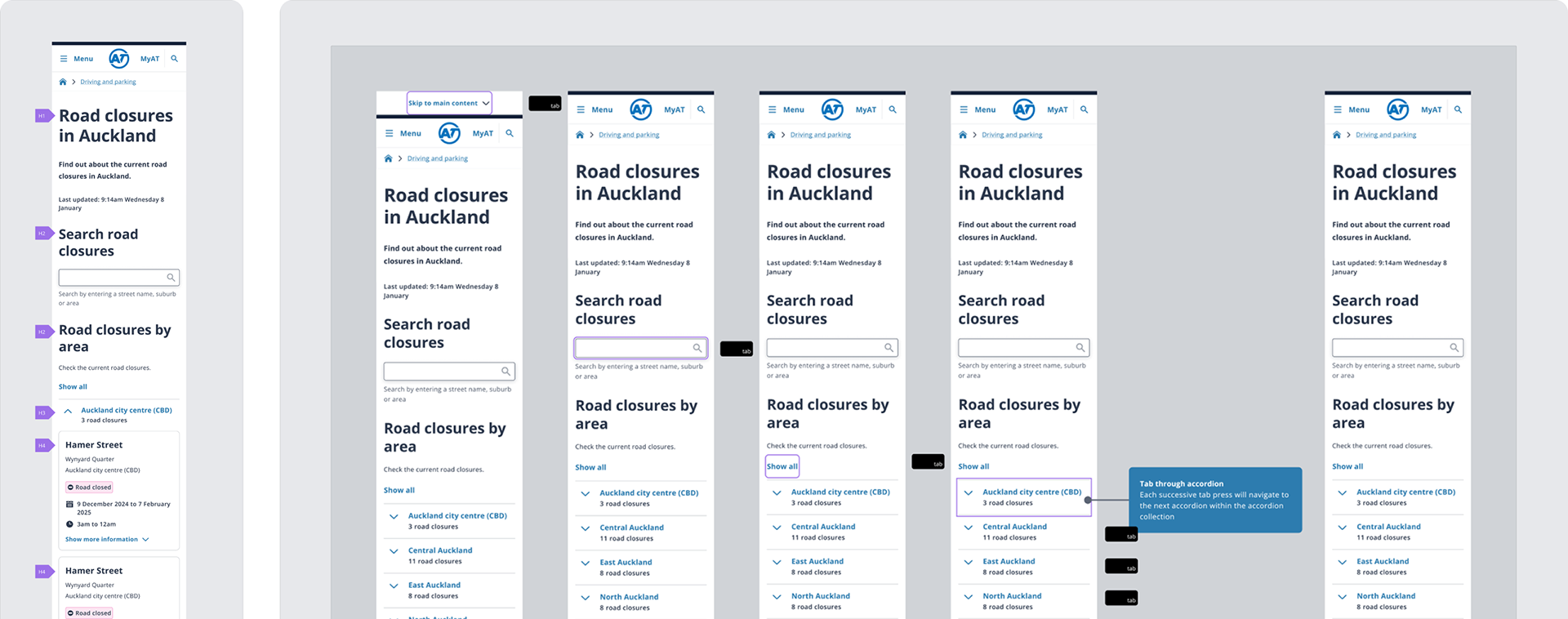Click the header search icon in the annotated mockup on the far left
This screenshot has width=1568, height=619.
[174, 59]
